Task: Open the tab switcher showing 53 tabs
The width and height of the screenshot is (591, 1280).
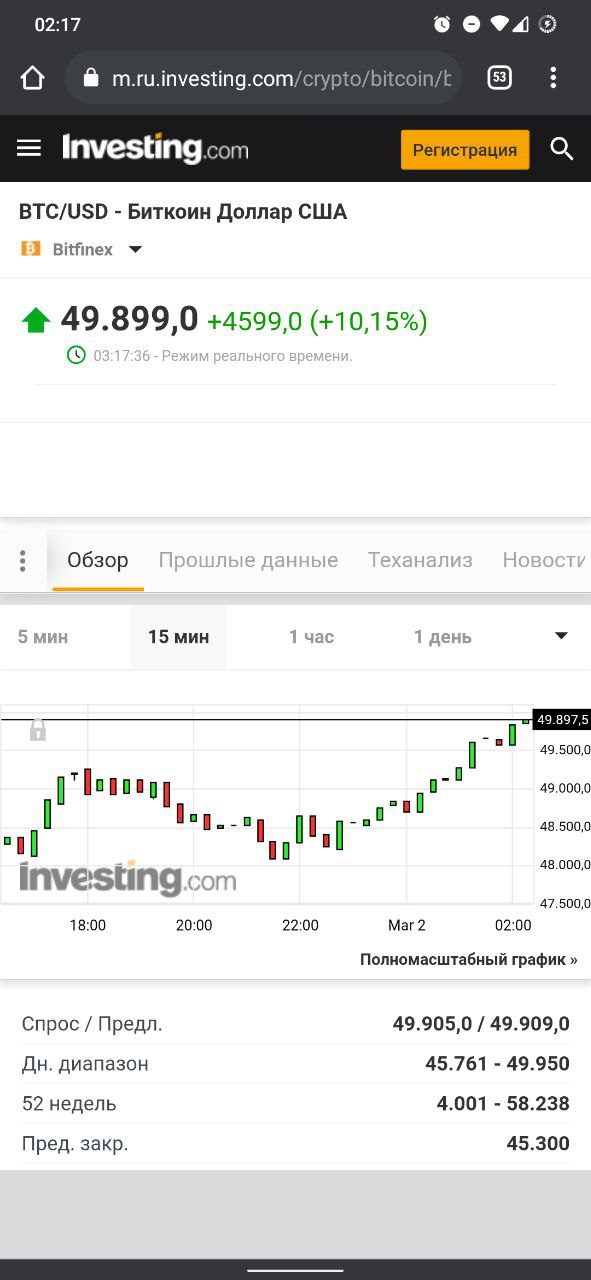Action: [x=499, y=78]
